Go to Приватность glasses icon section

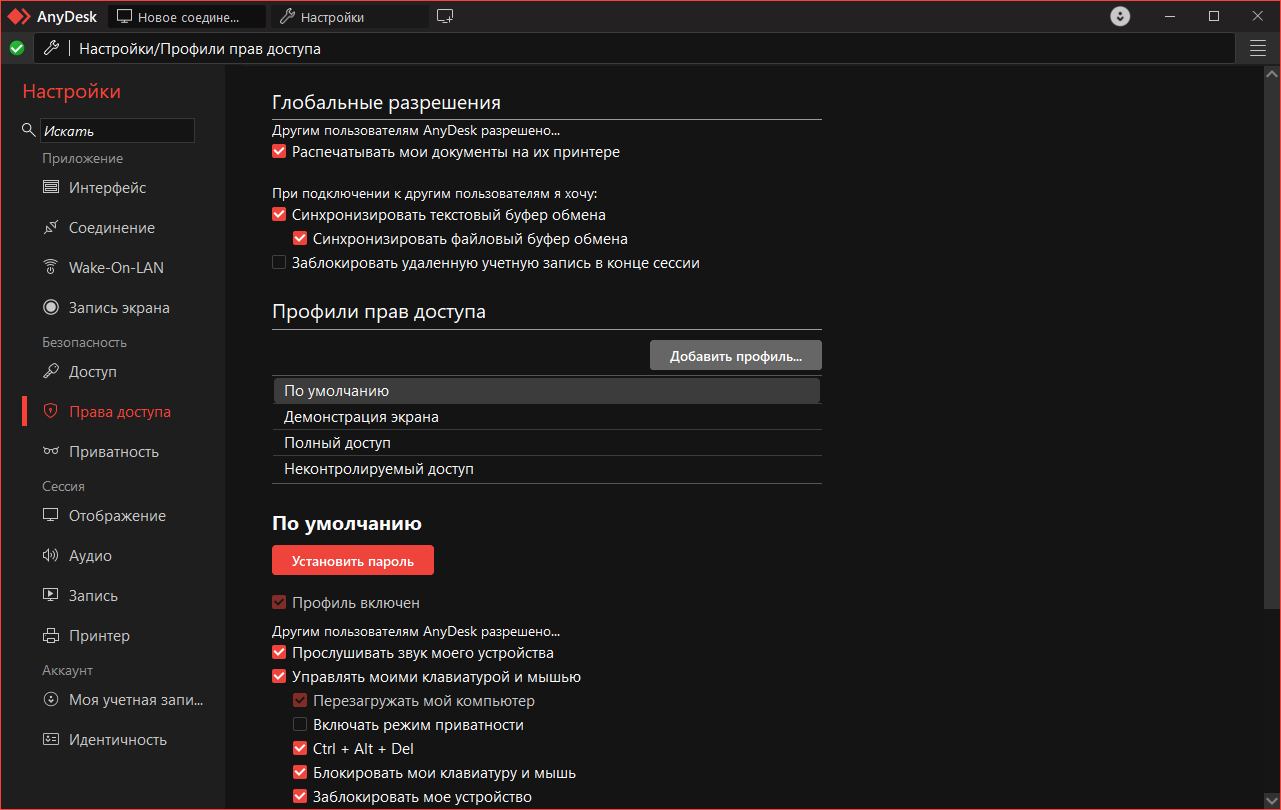point(51,452)
